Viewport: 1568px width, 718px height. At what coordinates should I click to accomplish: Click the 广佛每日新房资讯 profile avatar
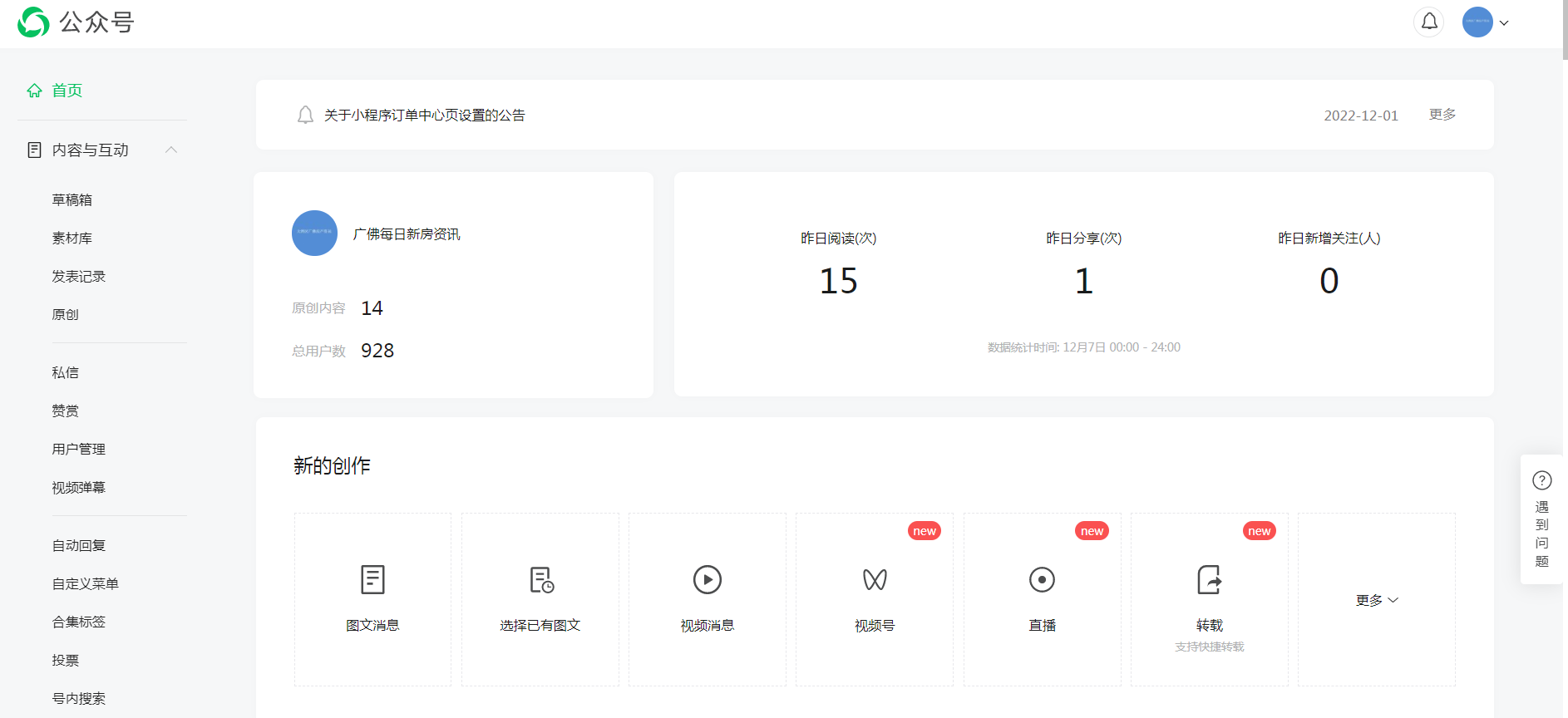click(314, 234)
